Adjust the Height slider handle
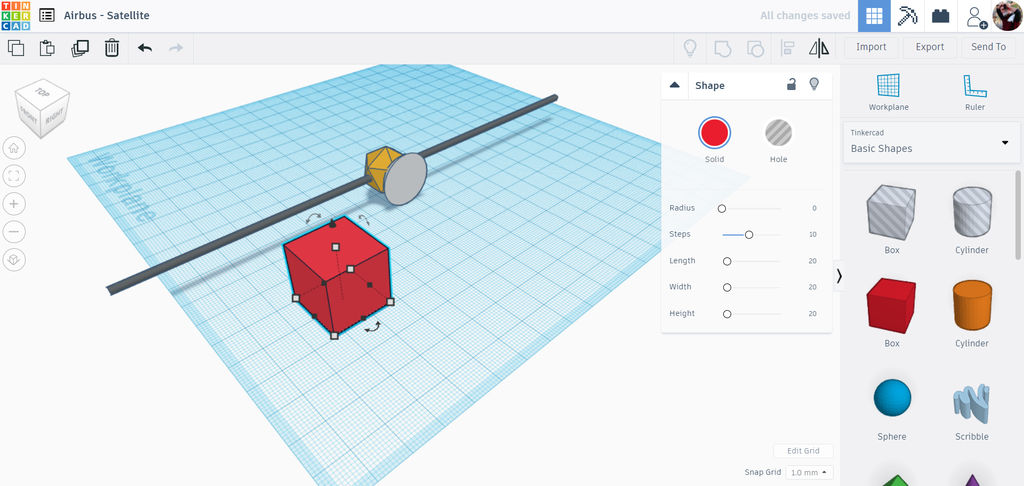This screenshot has width=1024, height=486. (727, 314)
